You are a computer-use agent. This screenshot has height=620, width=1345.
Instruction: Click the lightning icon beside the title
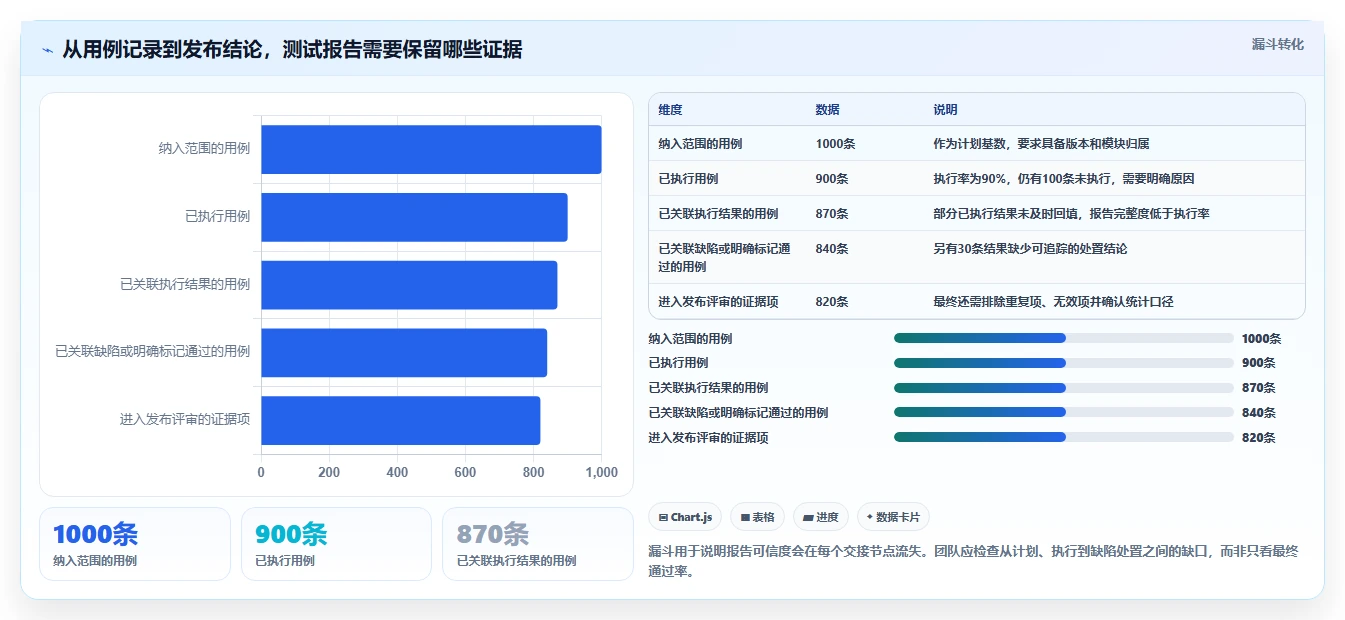[x=47, y=49]
